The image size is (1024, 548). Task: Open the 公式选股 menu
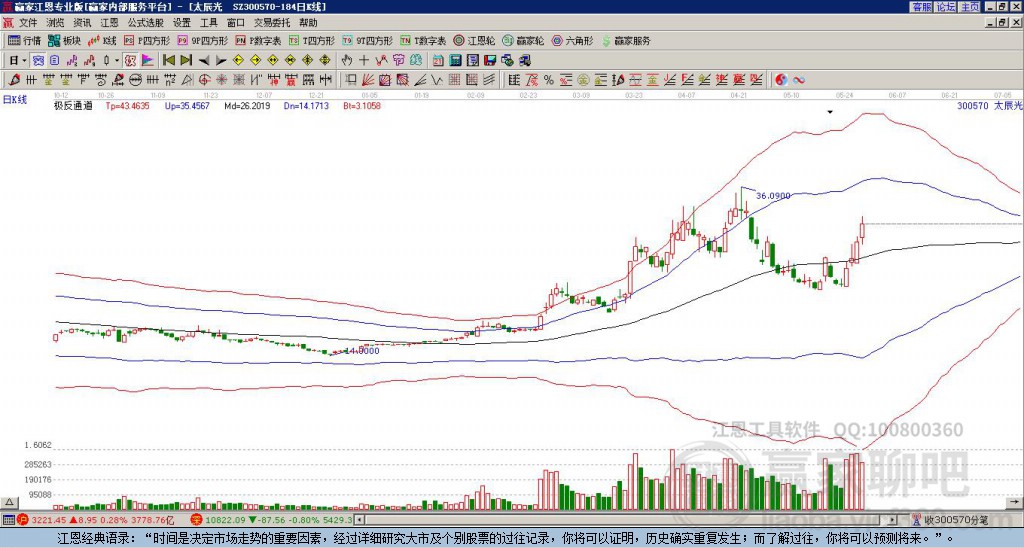tap(145, 23)
